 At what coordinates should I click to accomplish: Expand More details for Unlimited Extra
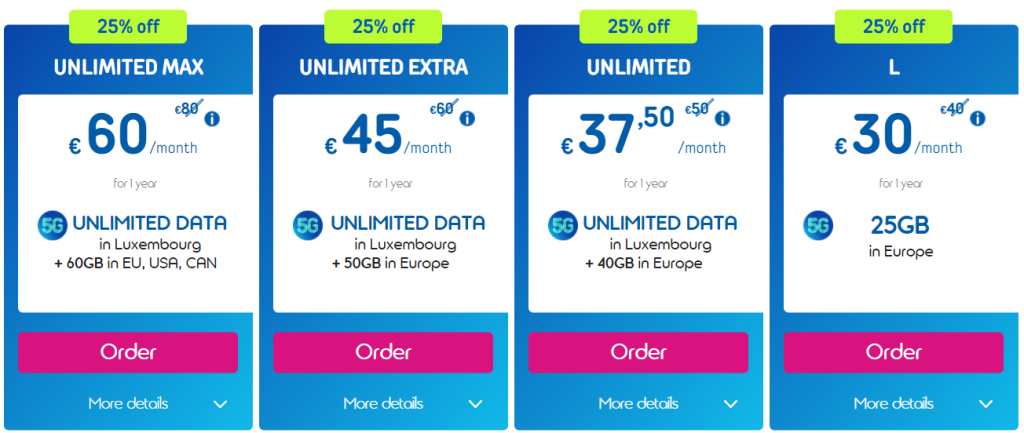(413, 404)
